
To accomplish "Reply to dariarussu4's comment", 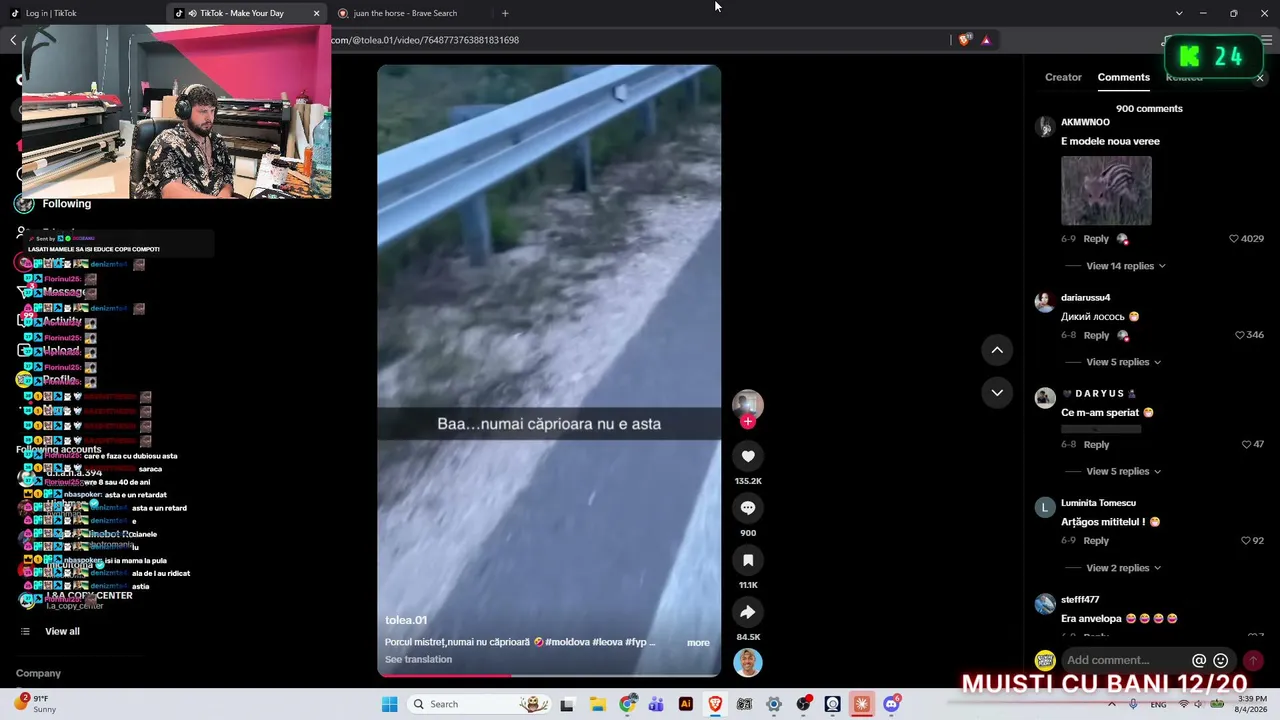I will [x=1096, y=335].
